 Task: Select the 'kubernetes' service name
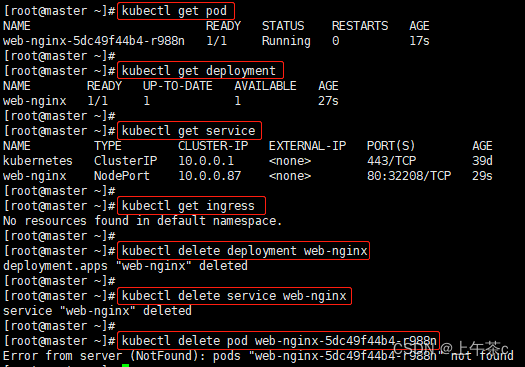(38, 161)
